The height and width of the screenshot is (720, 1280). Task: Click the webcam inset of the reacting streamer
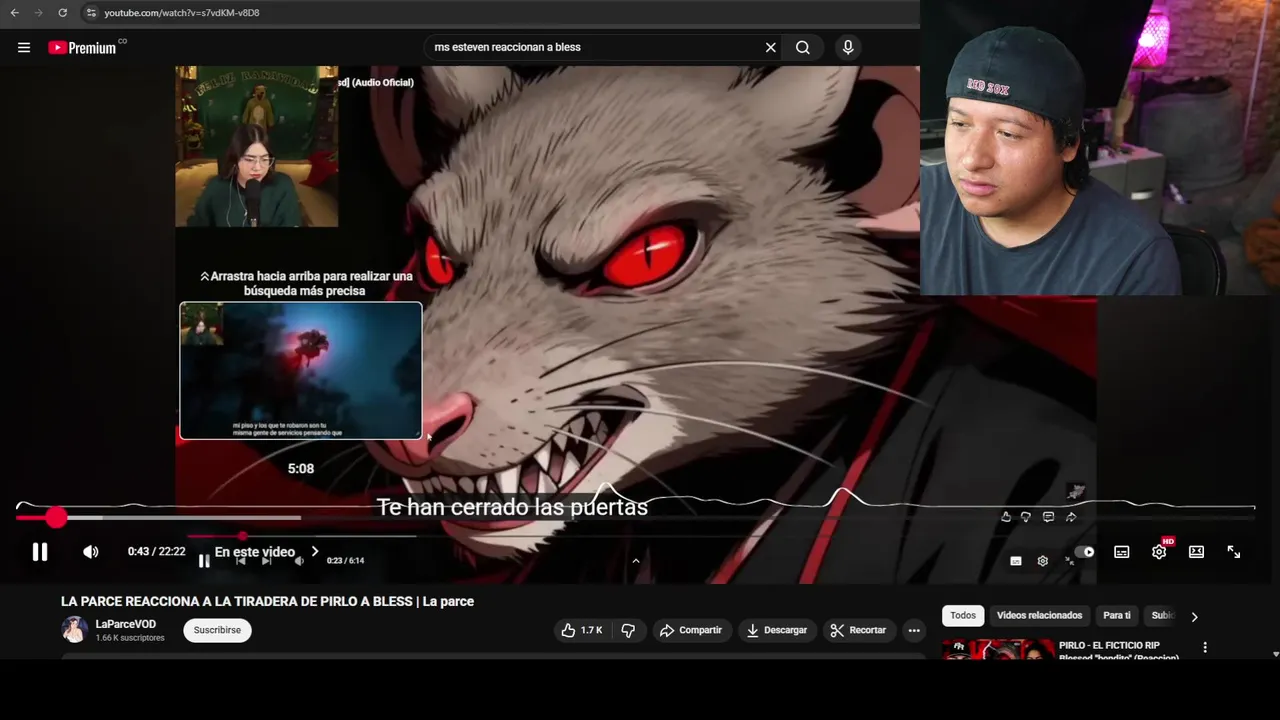[x=257, y=147]
